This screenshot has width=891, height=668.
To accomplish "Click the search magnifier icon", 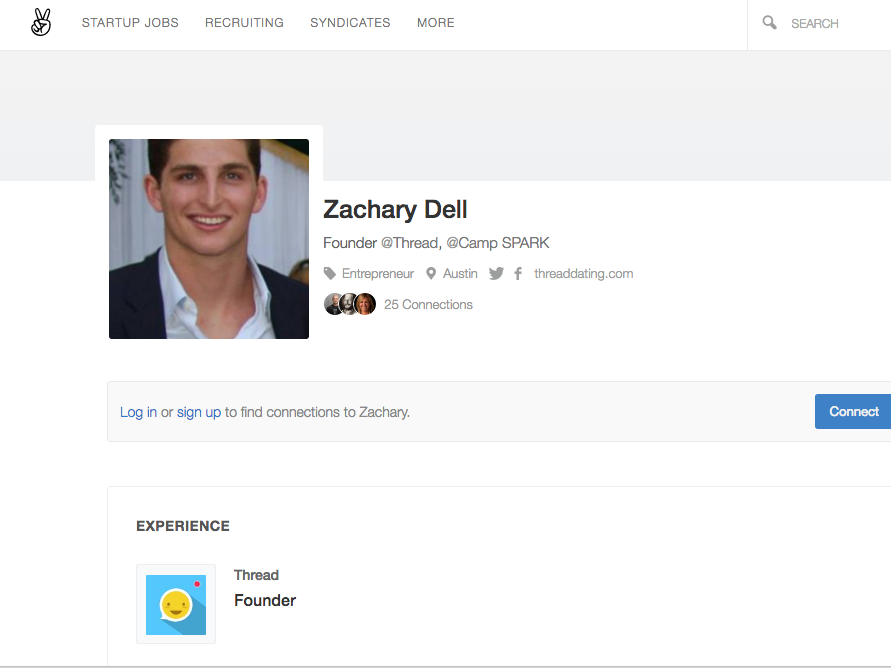I will click(769, 22).
